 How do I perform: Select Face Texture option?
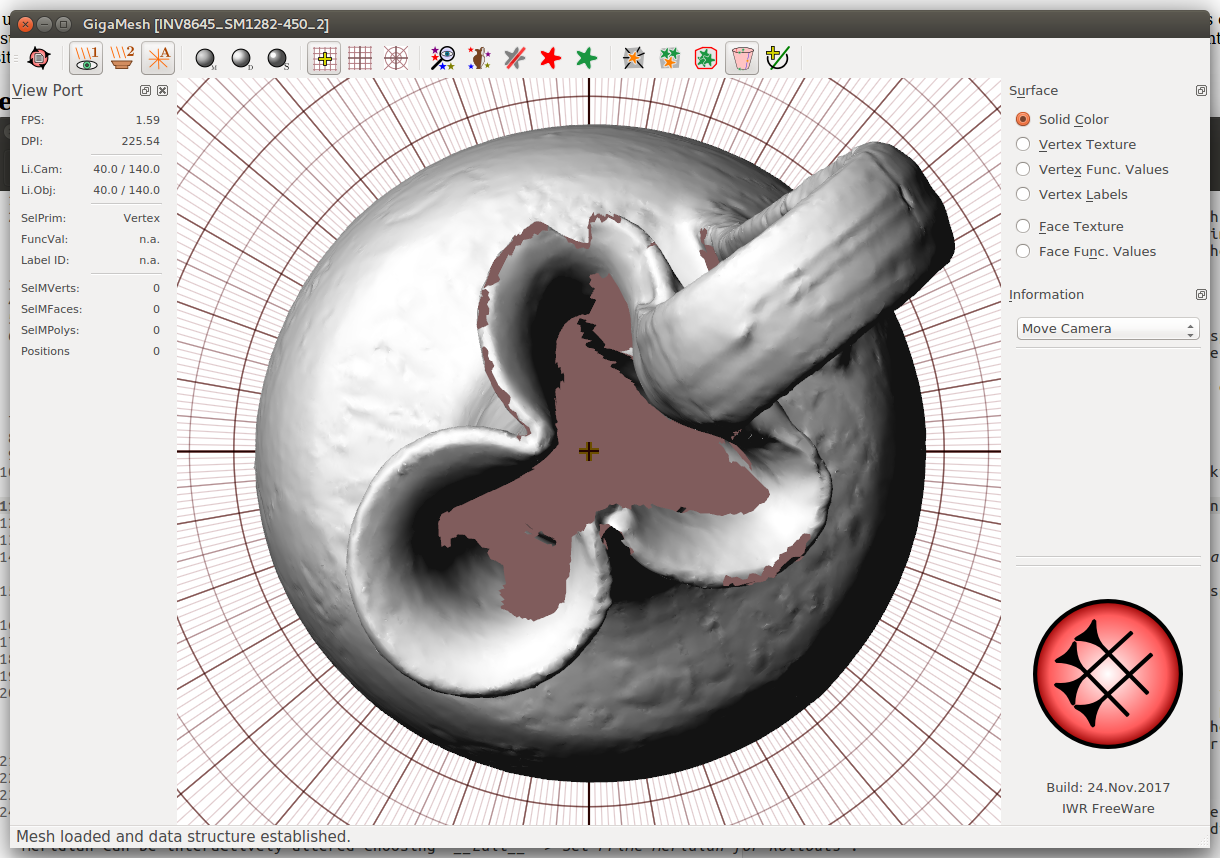click(x=1069, y=226)
